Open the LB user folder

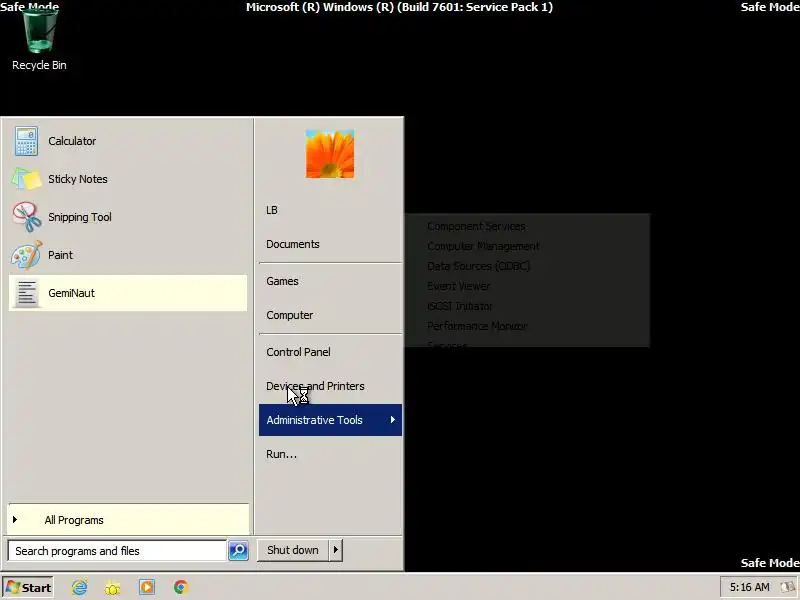click(x=330, y=210)
